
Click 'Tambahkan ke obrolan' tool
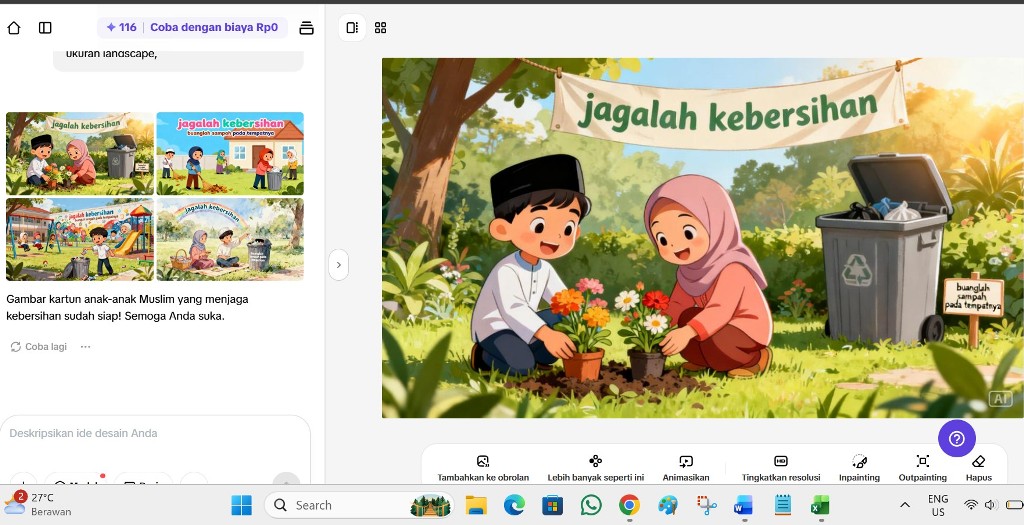tap(483, 467)
